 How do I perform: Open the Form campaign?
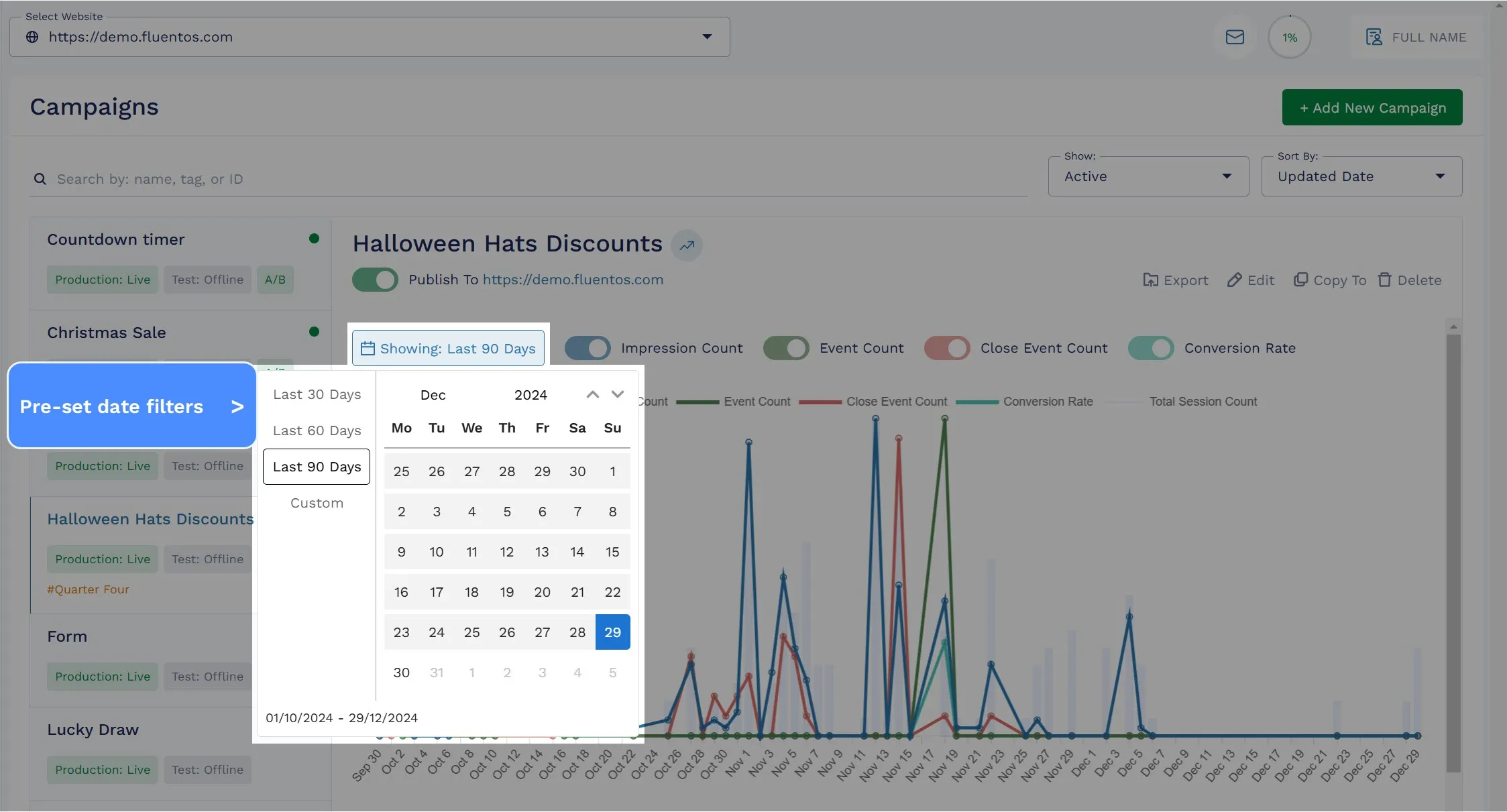67,636
